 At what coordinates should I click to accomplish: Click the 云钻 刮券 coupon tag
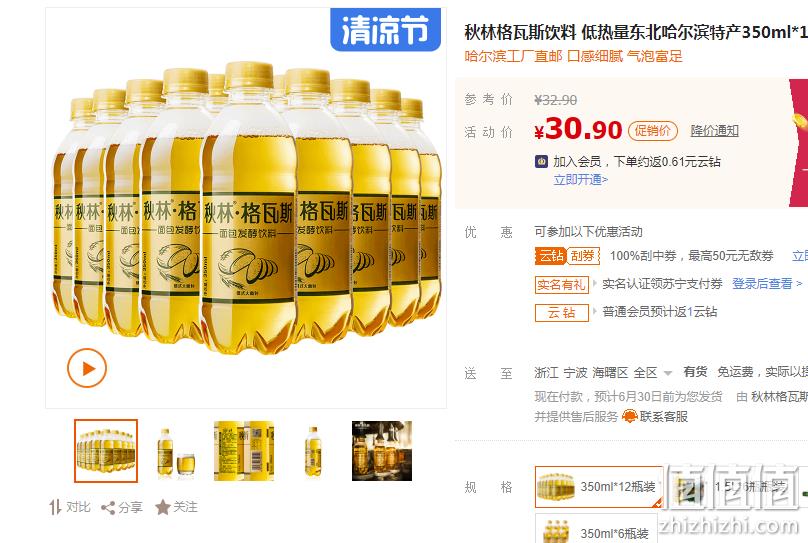point(567,256)
